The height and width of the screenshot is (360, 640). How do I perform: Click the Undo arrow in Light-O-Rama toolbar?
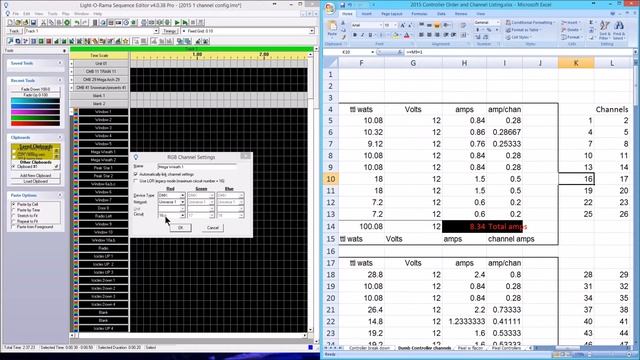click(77, 22)
